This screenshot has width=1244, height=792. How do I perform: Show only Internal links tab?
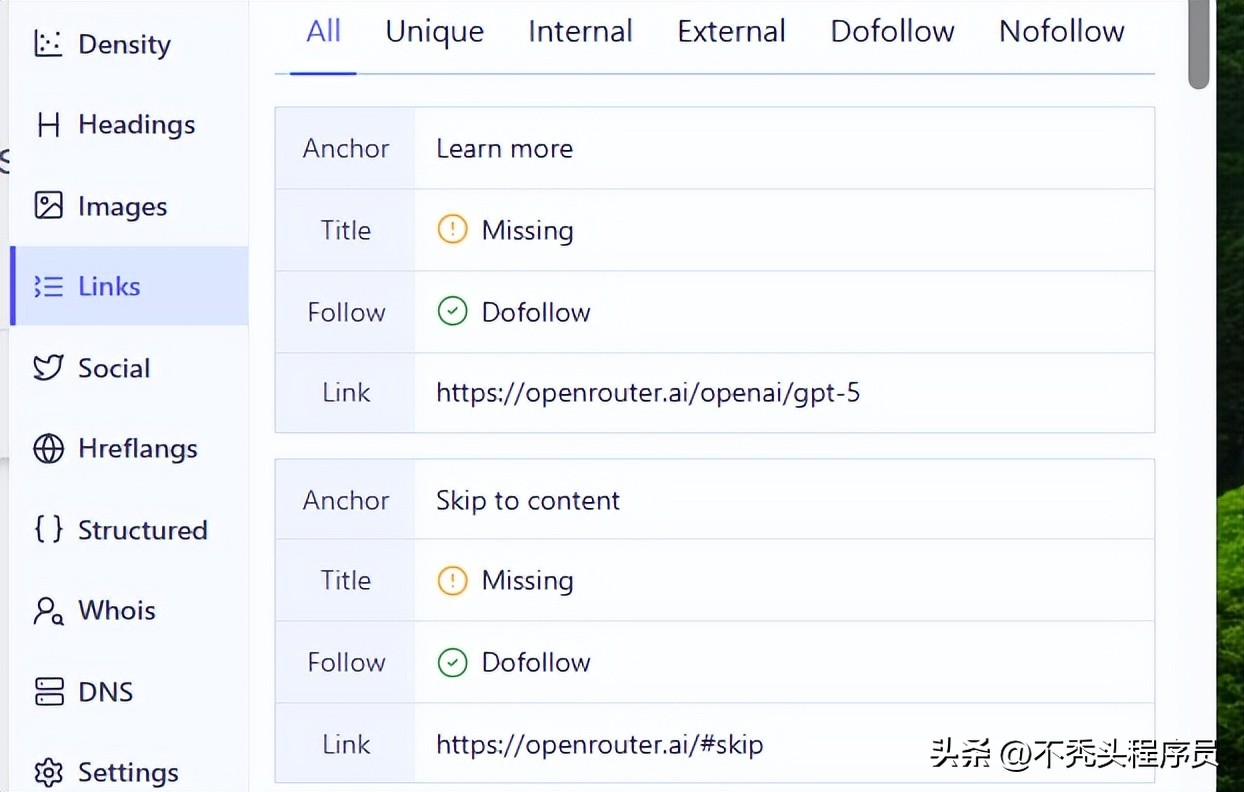(580, 32)
